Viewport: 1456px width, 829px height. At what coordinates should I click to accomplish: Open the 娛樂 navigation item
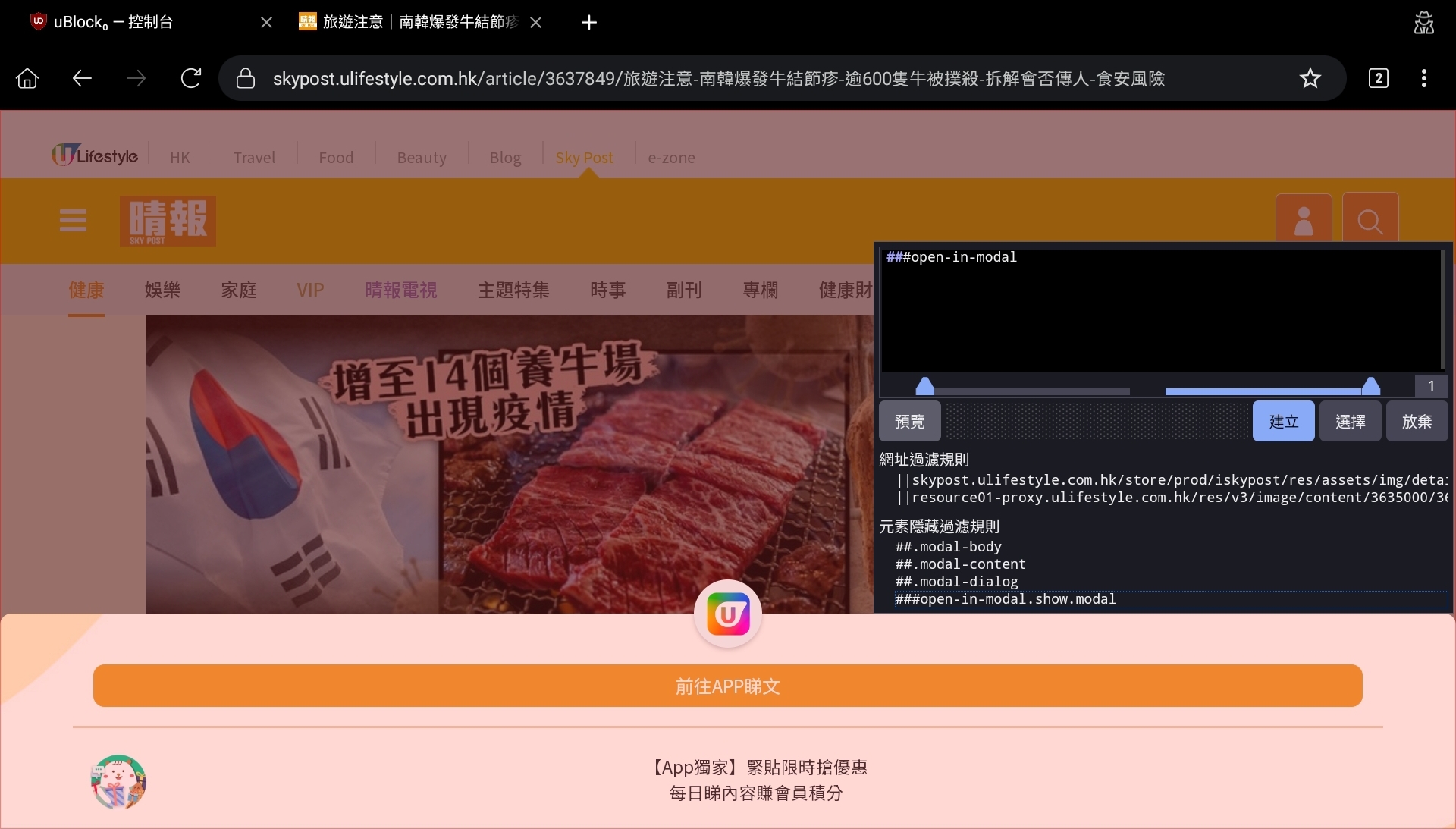pos(162,290)
